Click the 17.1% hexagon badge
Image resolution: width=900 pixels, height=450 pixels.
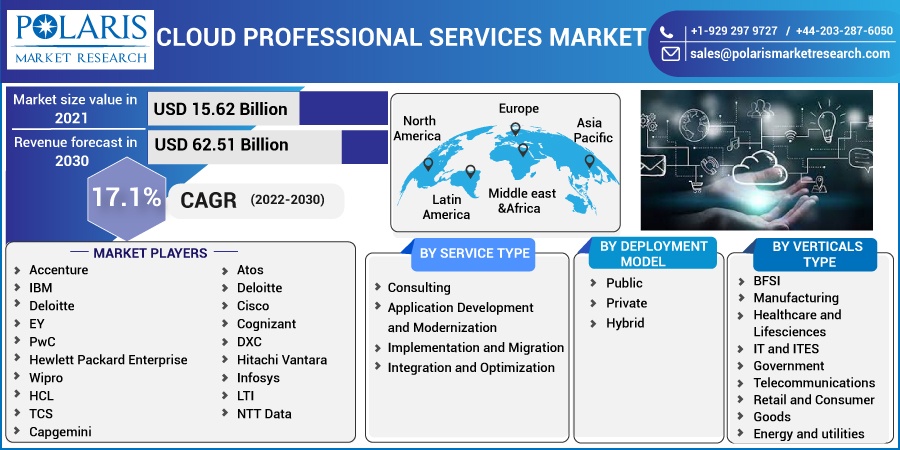pyautogui.click(x=126, y=199)
